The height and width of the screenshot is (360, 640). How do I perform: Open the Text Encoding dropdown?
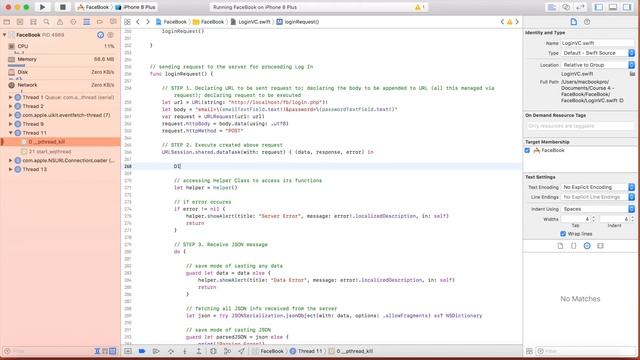(x=598, y=187)
